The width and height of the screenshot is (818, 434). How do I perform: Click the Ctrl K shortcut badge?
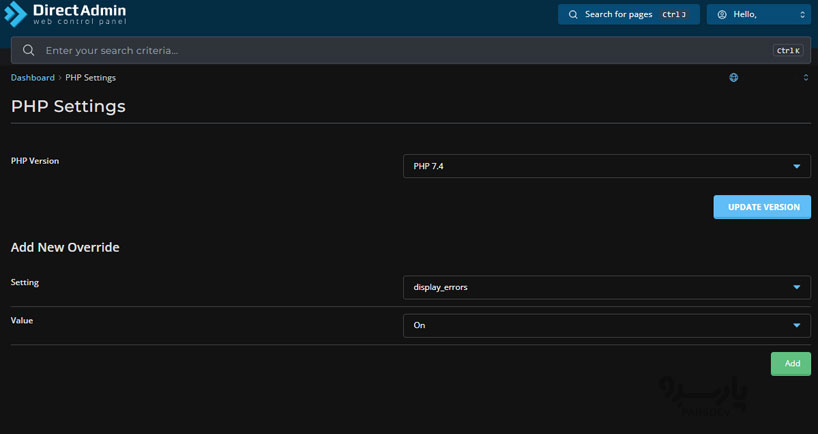pos(788,51)
